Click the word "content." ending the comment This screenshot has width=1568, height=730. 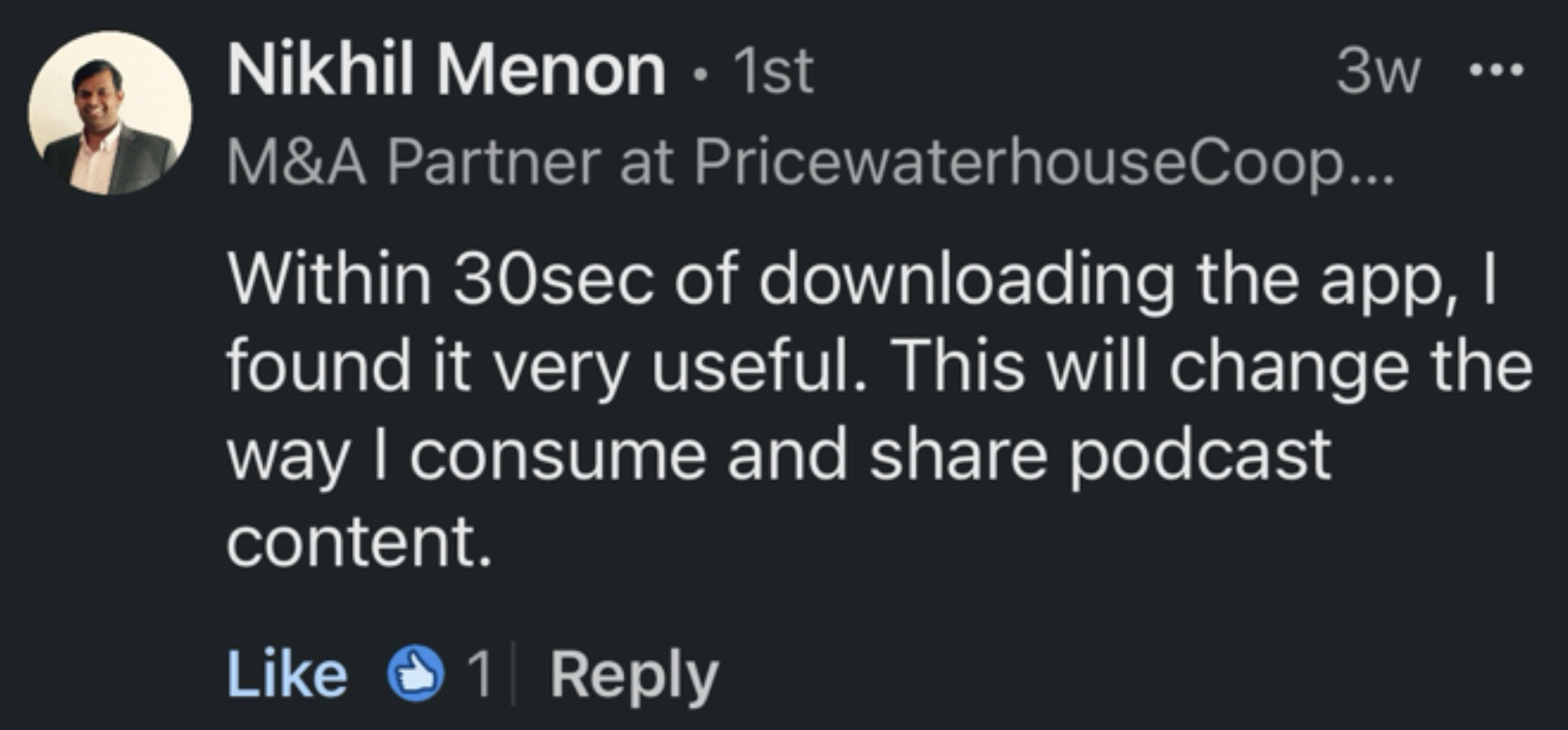[x=359, y=543]
